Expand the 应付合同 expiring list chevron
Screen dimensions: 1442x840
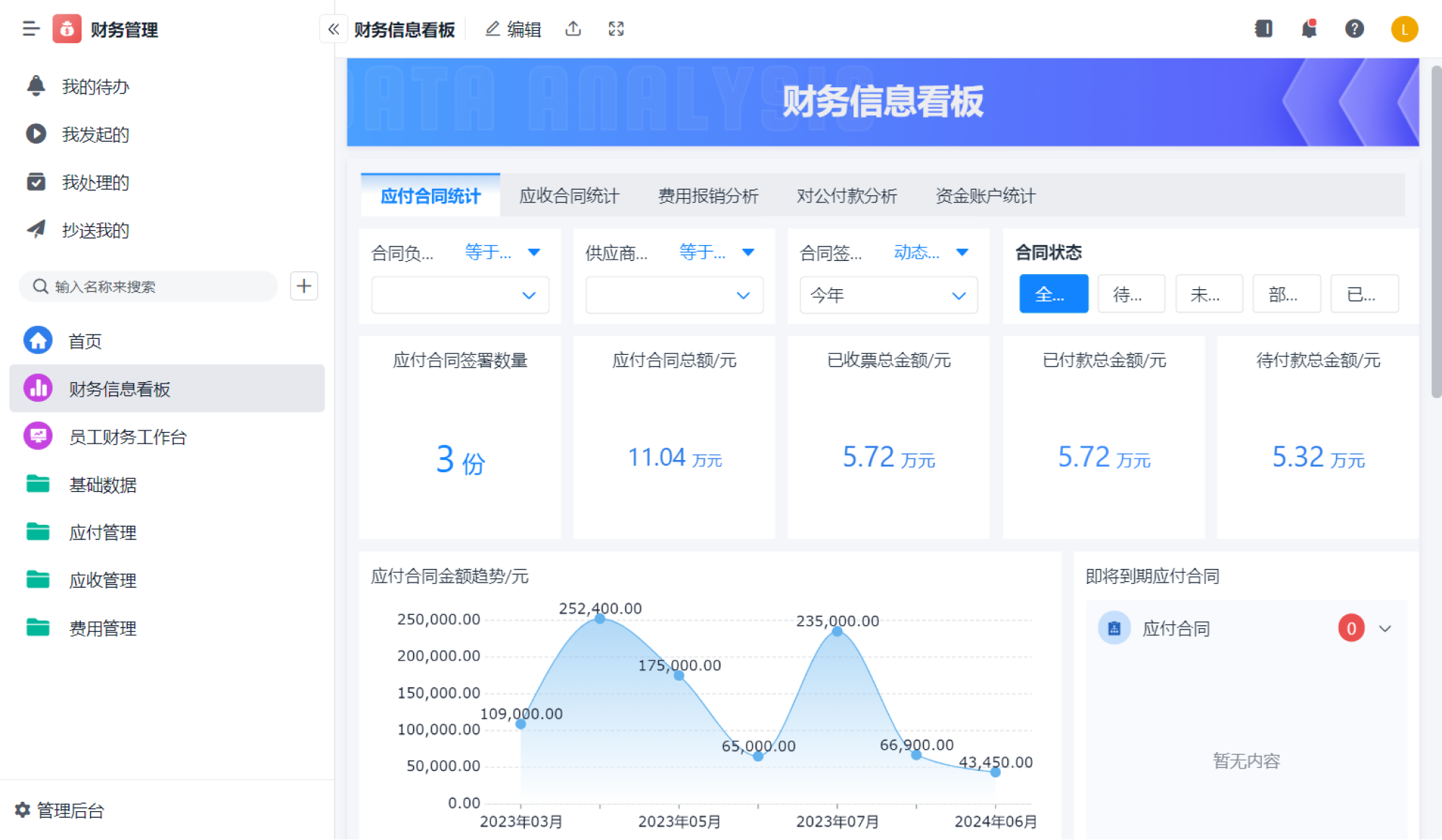[x=1385, y=629]
